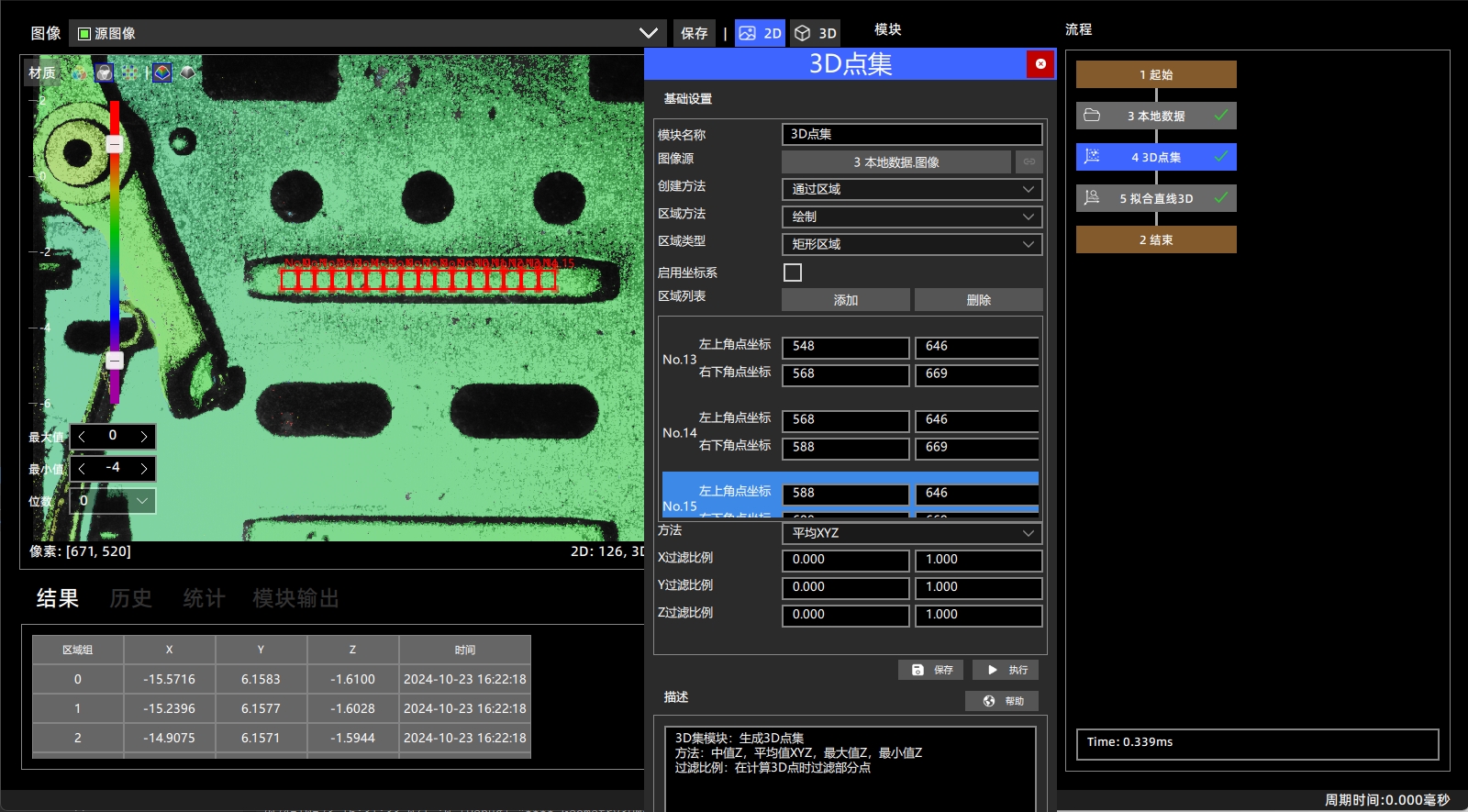
Task: Select the grayscale height map material icon
Action: point(188,72)
